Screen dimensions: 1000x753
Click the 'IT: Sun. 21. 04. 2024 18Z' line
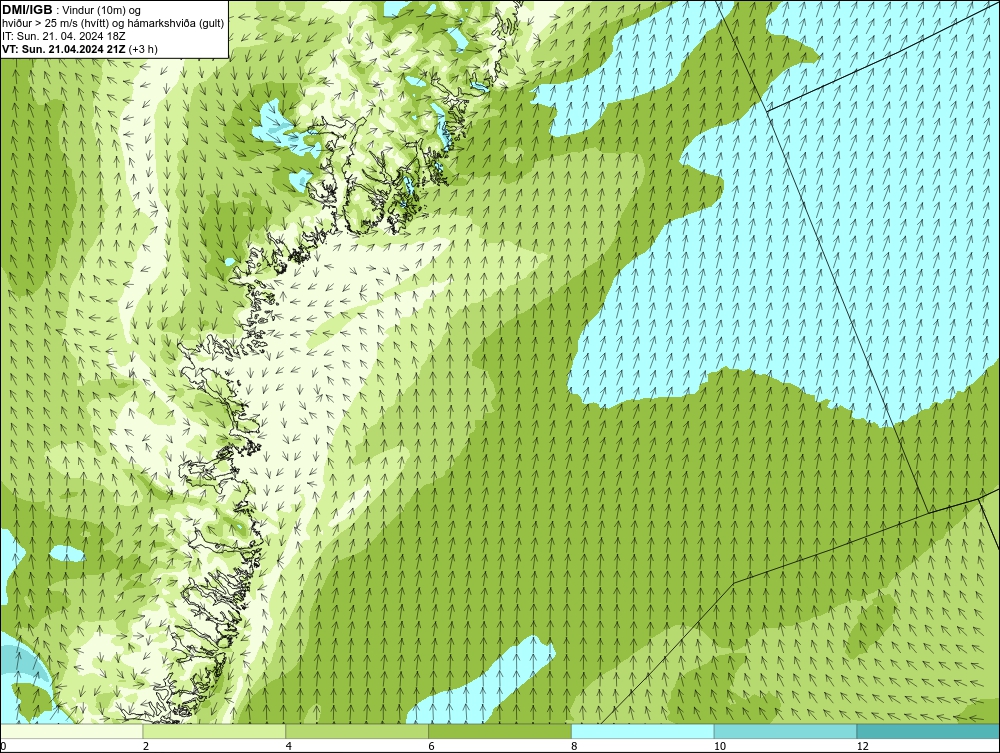[x=64, y=36]
